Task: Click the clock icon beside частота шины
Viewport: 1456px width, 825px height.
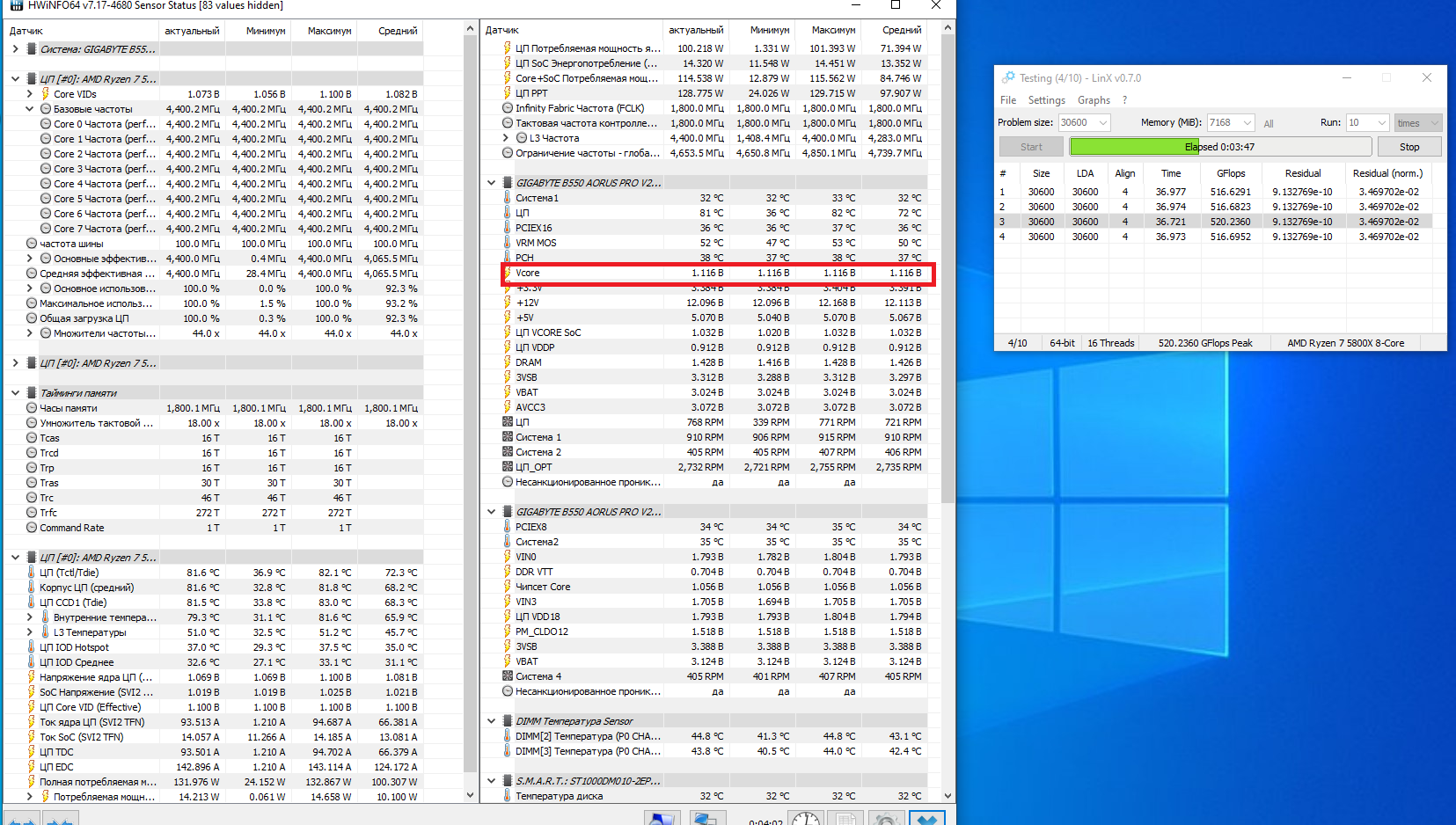Action: tap(32, 244)
